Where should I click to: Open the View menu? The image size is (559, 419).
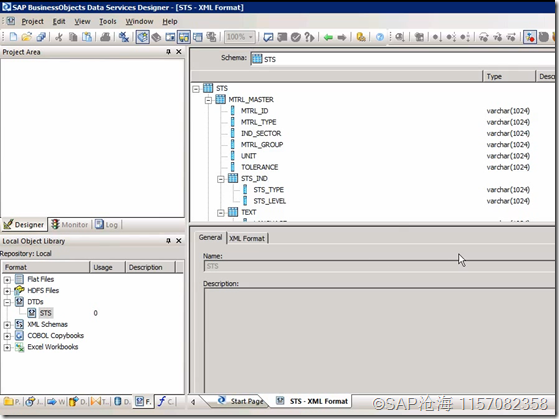pos(82,21)
